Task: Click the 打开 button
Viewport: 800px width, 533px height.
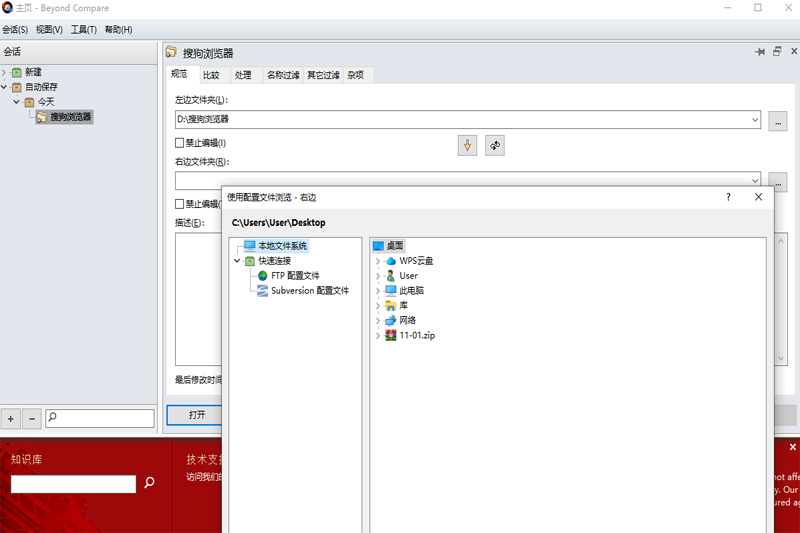Action: tap(197, 414)
